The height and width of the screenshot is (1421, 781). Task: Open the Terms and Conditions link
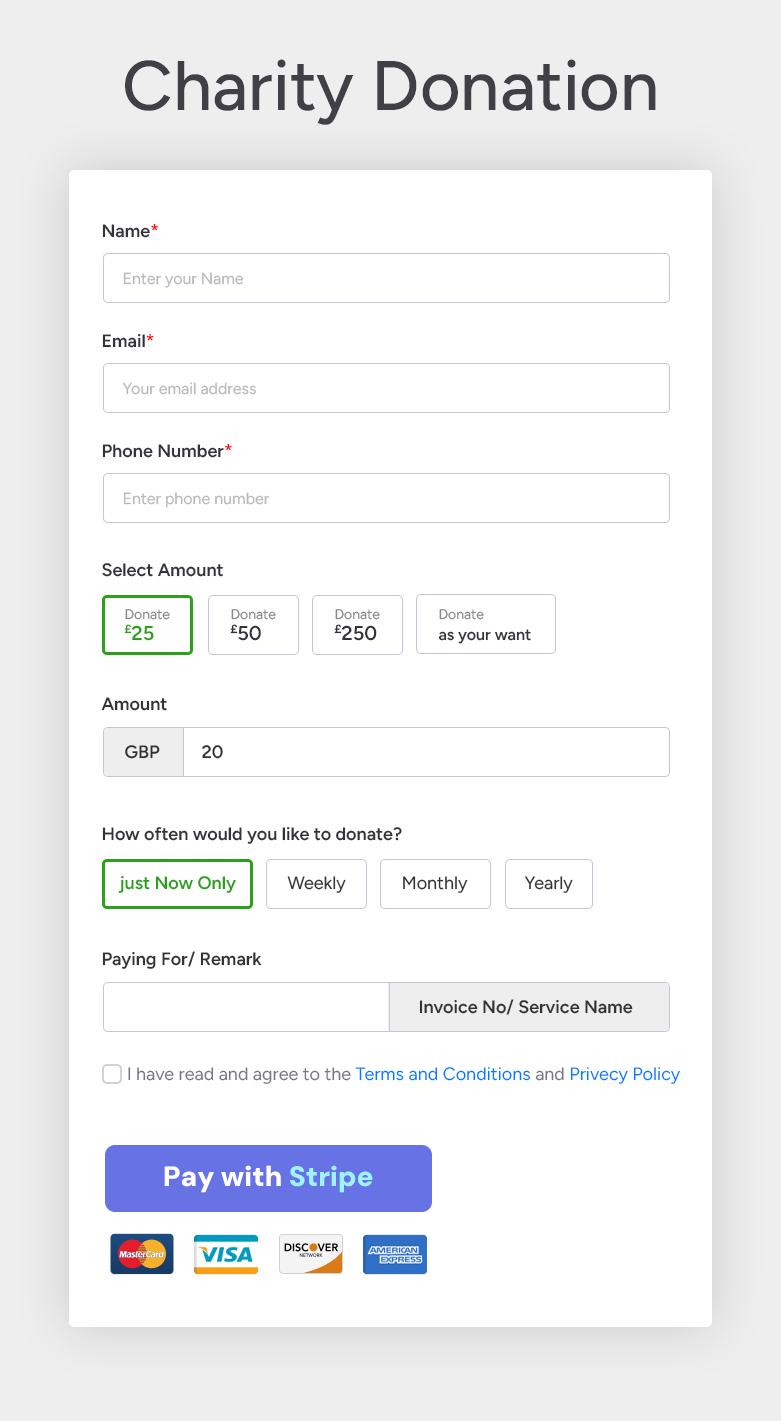[443, 1074]
